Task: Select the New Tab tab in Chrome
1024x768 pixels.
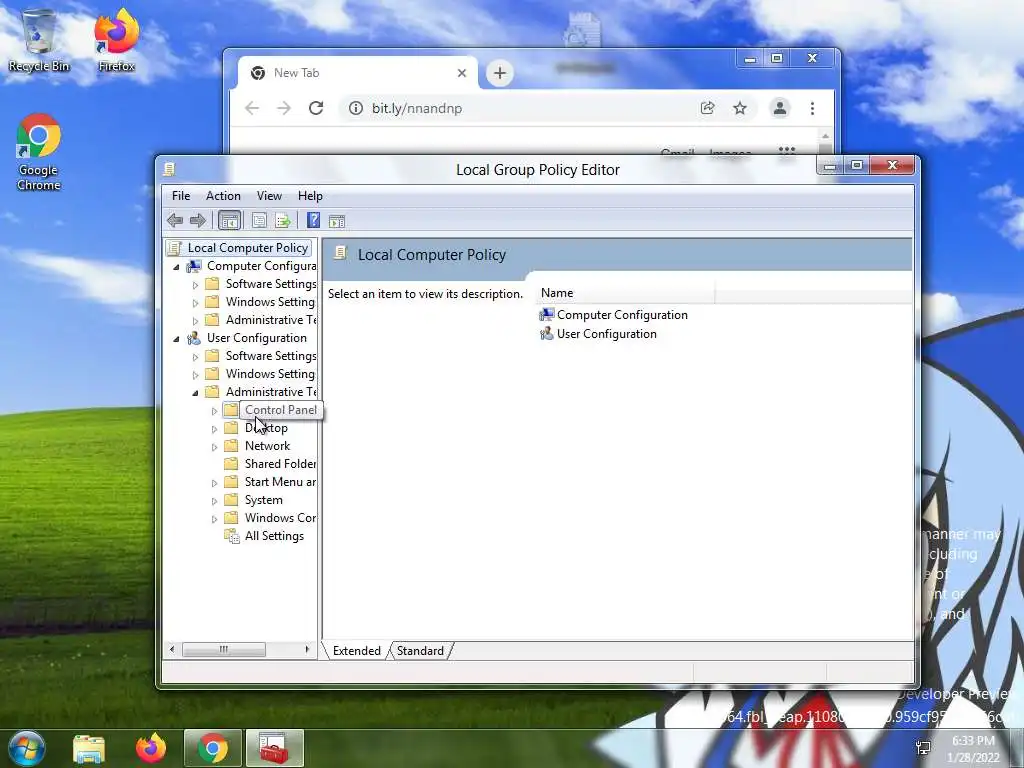Action: click(357, 73)
